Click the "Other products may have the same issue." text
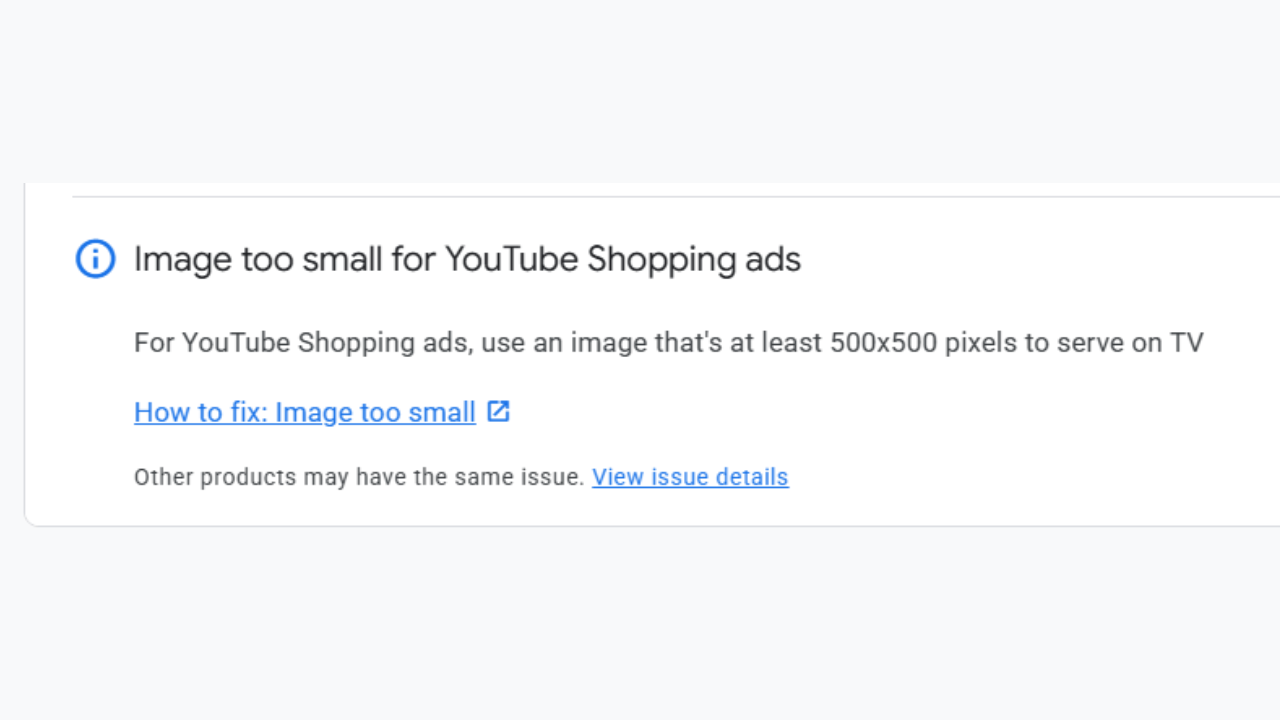The image size is (1280, 720). [359, 477]
